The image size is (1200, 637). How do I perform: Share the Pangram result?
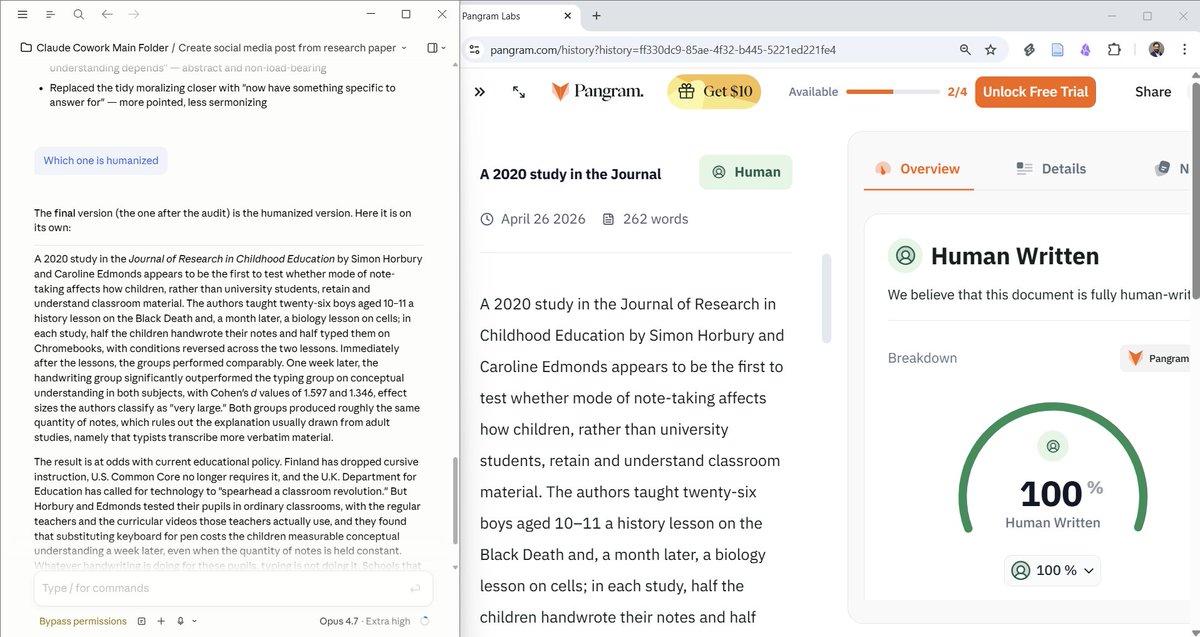point(1153,92)
